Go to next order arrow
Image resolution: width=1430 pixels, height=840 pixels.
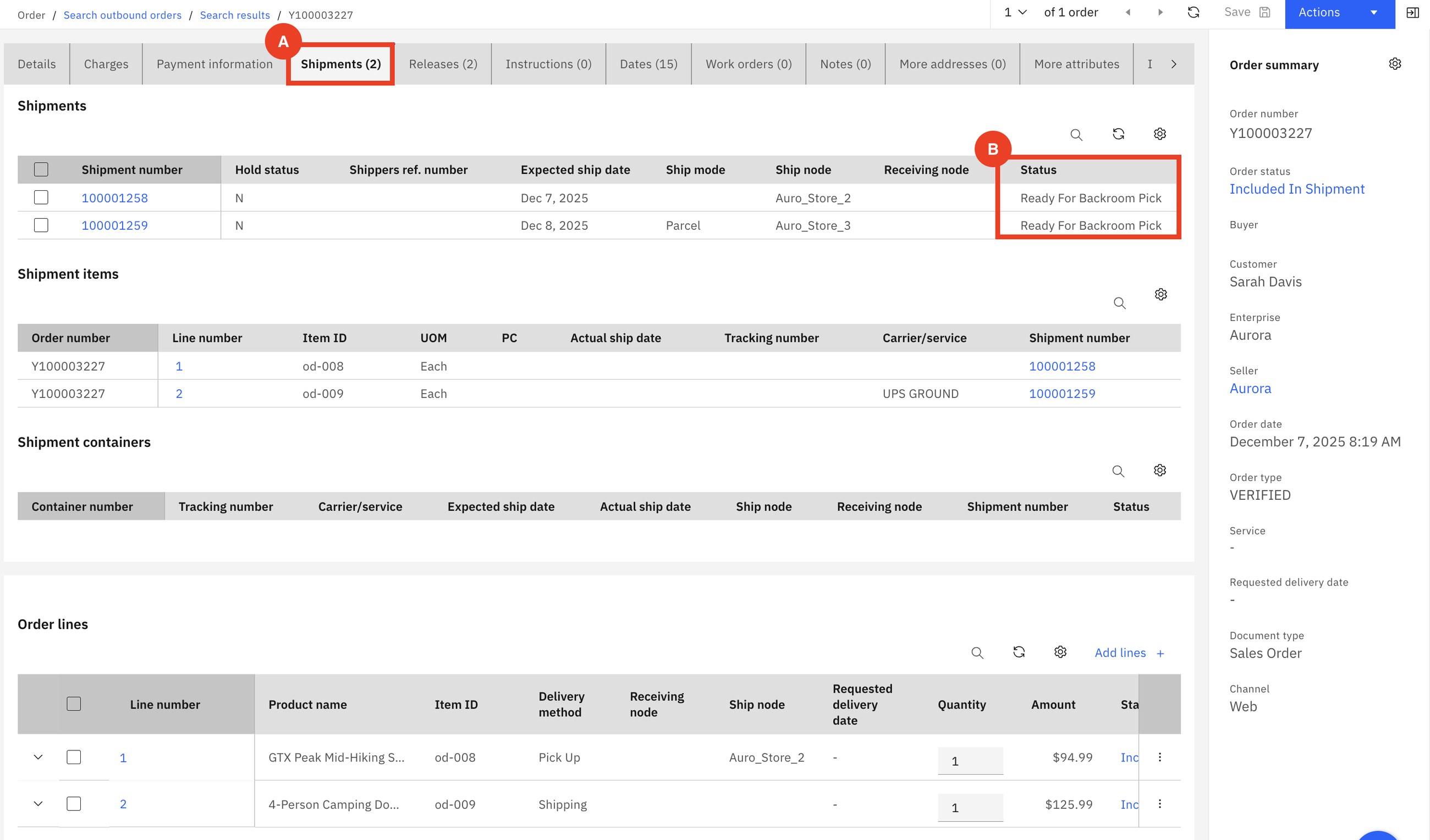(1160, 13)
